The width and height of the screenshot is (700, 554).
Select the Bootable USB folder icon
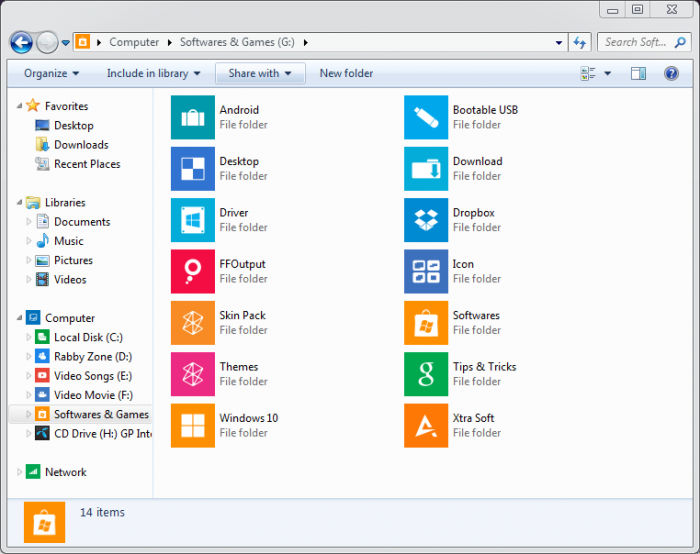click(425, 118)
